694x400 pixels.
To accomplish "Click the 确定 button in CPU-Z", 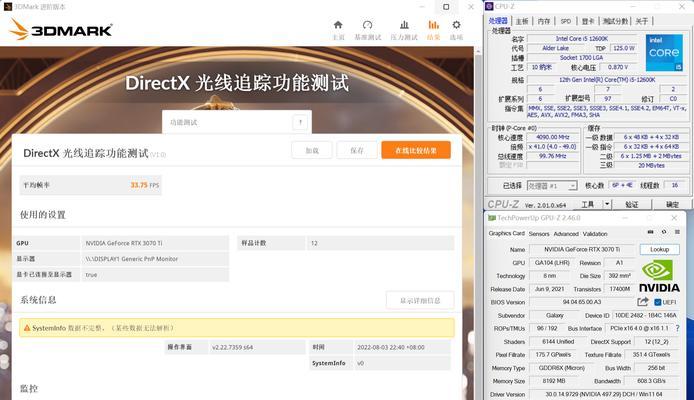I will pos(672,204).
